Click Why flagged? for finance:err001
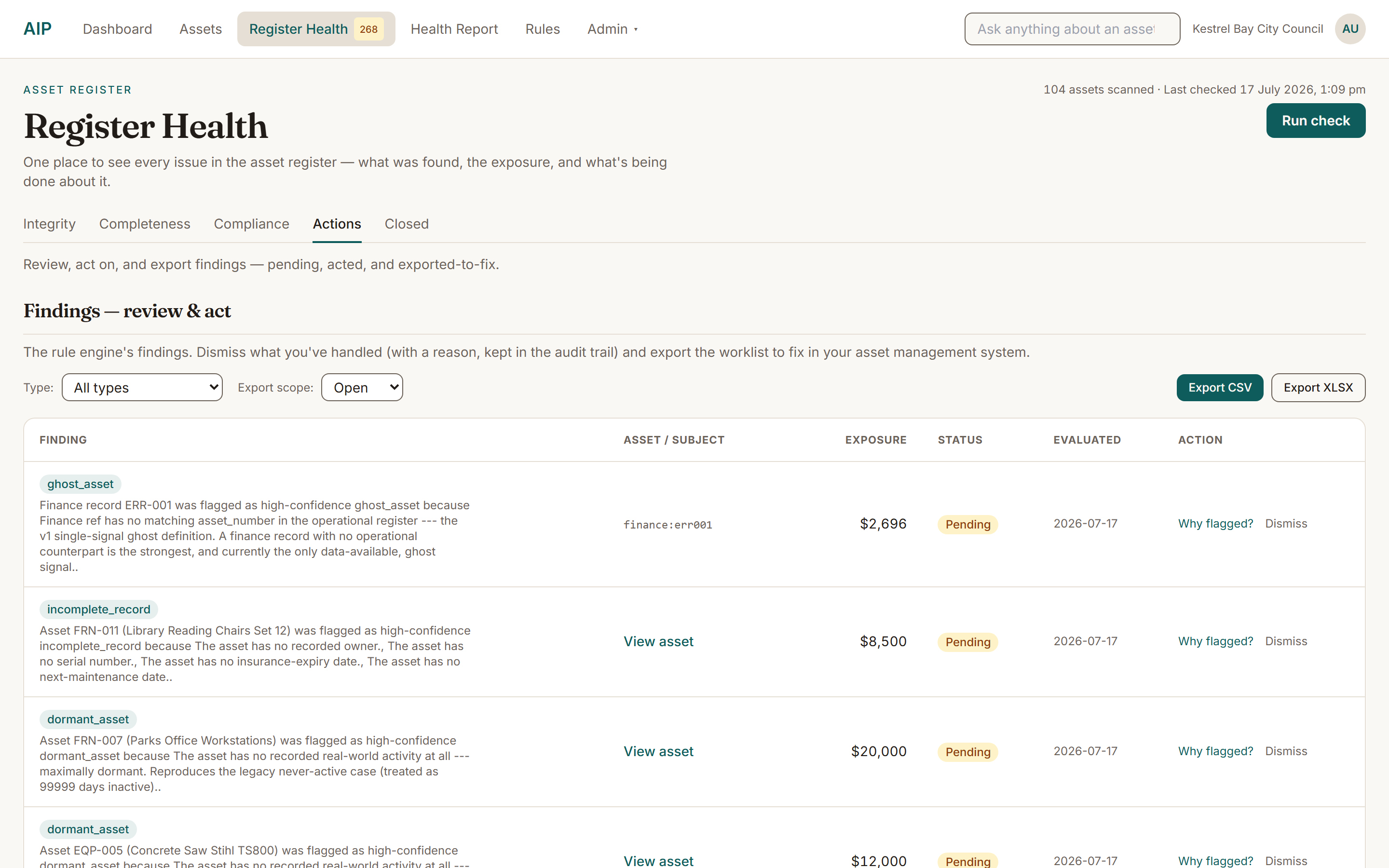This screenshot has width=1389, height=868. click(1215, 524)
